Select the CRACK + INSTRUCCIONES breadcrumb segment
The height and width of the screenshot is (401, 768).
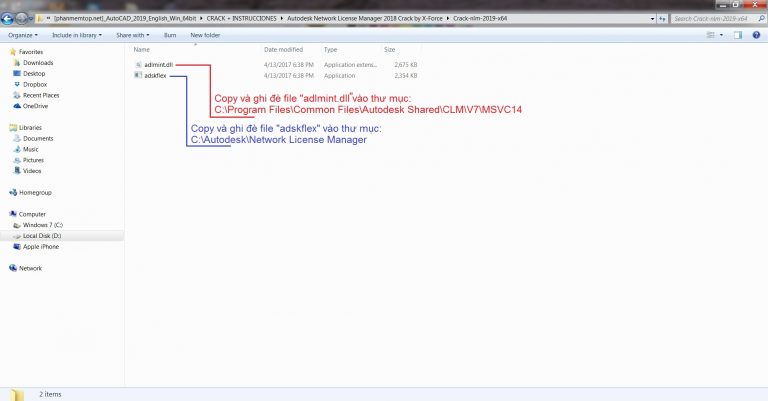[241, 19]
